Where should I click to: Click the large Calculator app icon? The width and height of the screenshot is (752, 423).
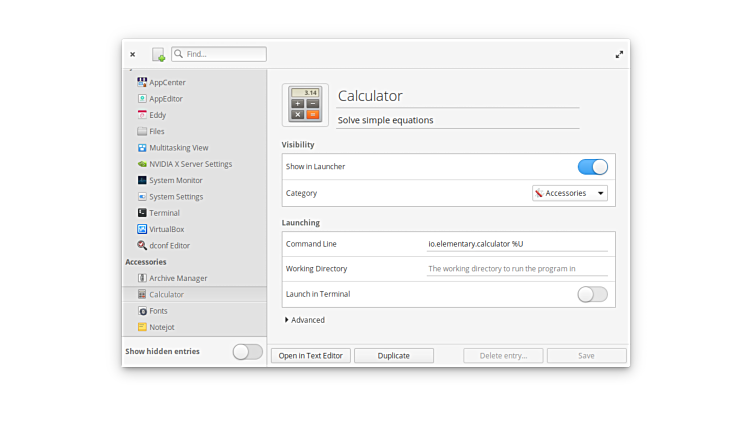[305, 103]
